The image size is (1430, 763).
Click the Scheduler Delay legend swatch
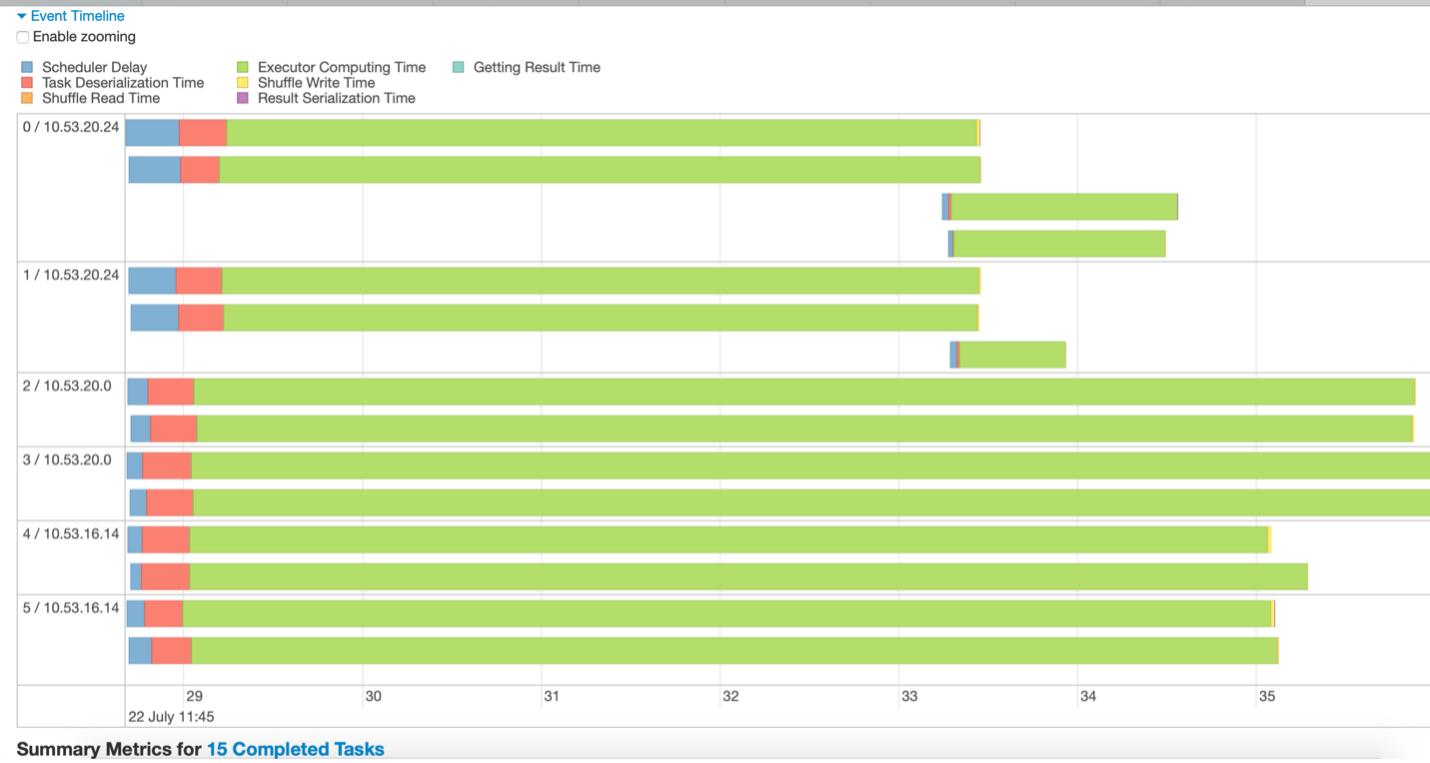click(x=27, y=68)
